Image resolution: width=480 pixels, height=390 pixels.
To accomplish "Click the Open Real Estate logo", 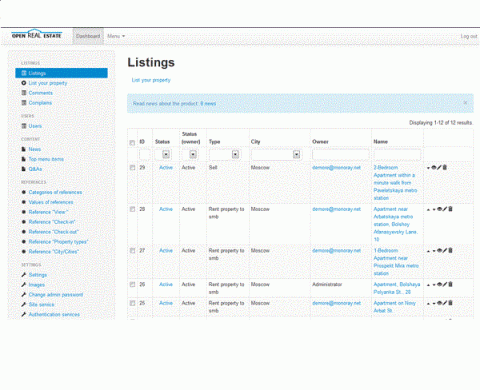I will (36, 34).
